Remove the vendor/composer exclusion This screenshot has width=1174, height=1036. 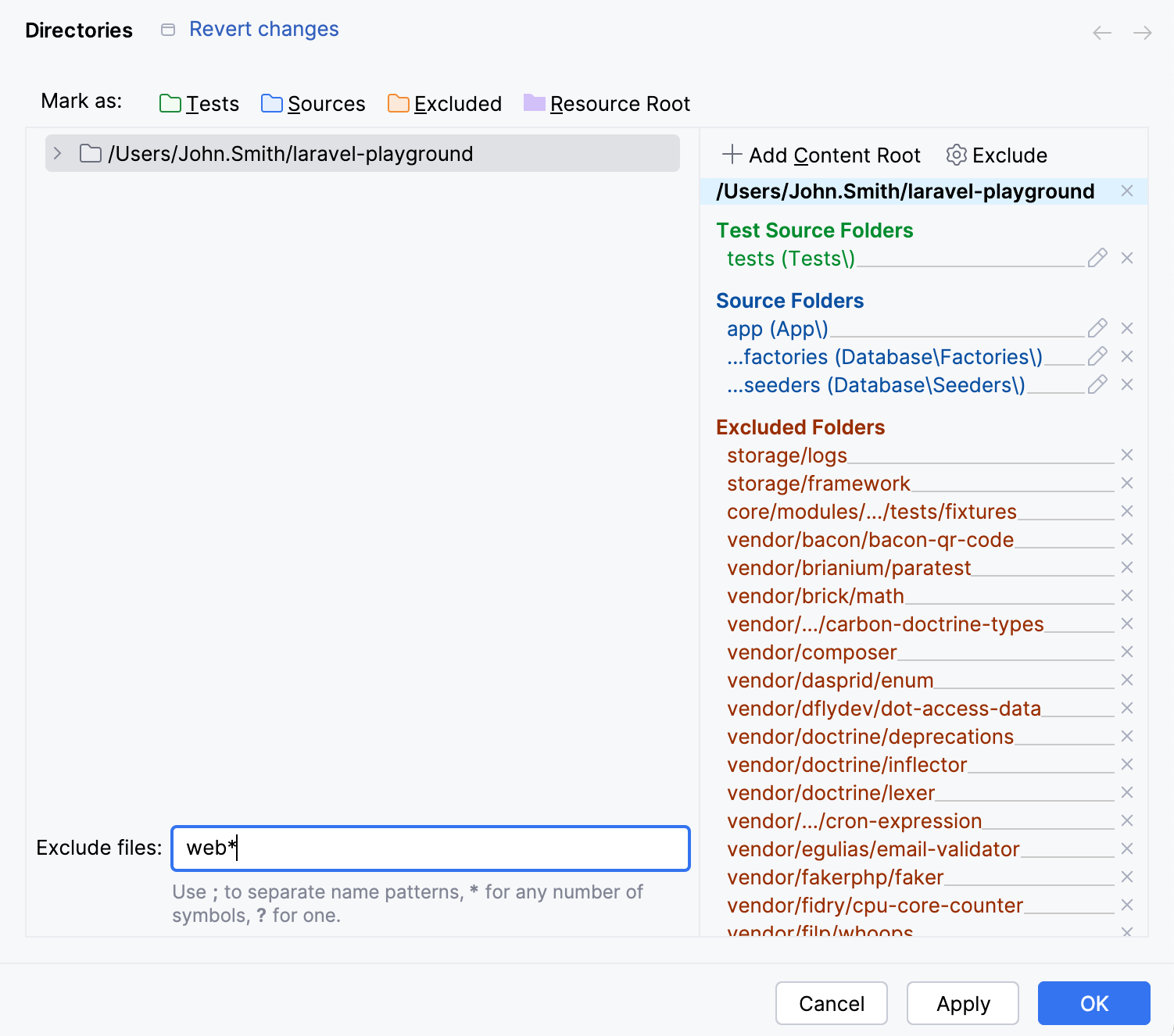pos(1128,652)
